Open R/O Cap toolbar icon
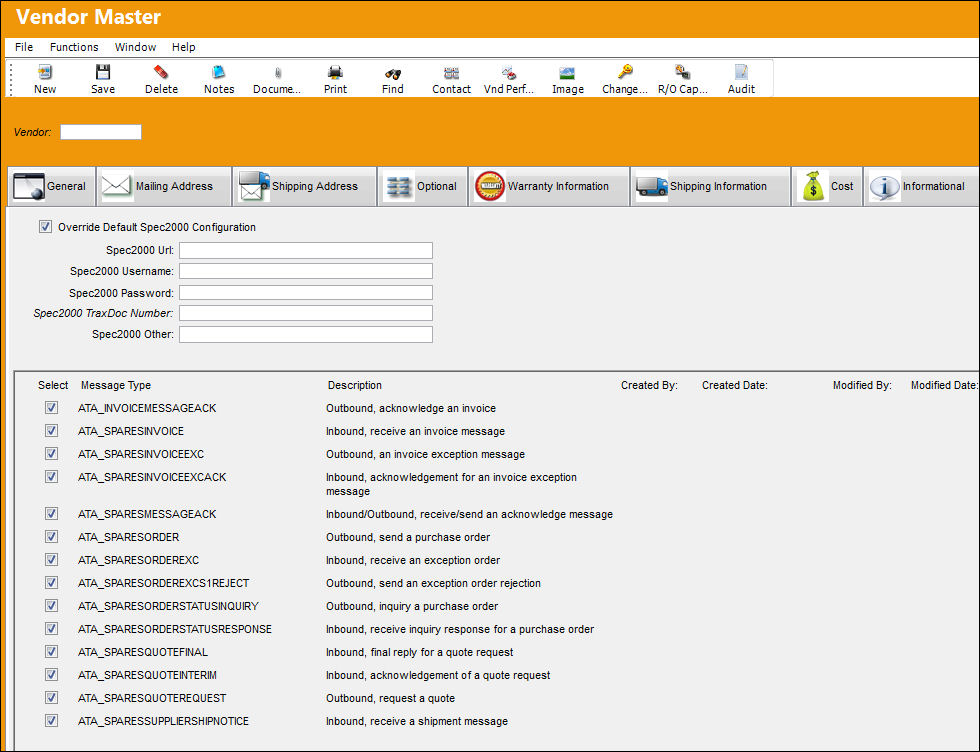The image size is (980, 752). (x=682, y=73)
